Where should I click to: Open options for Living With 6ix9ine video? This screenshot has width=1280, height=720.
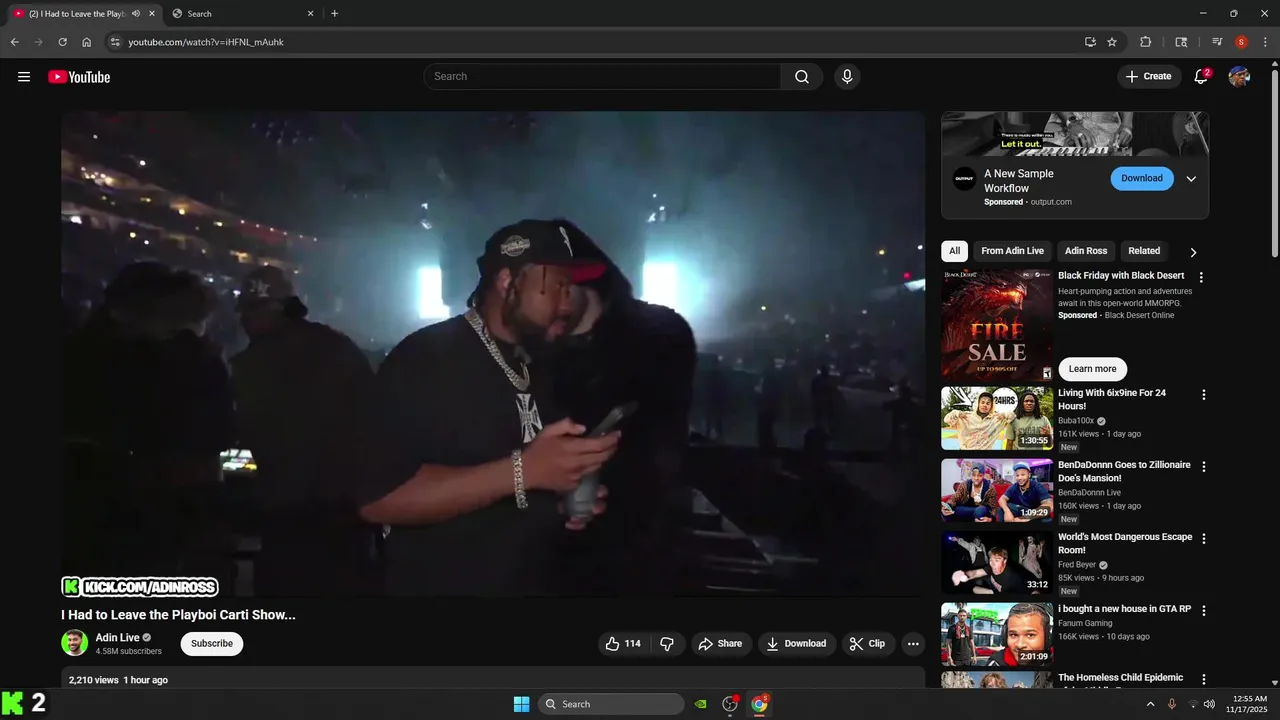1204,395
